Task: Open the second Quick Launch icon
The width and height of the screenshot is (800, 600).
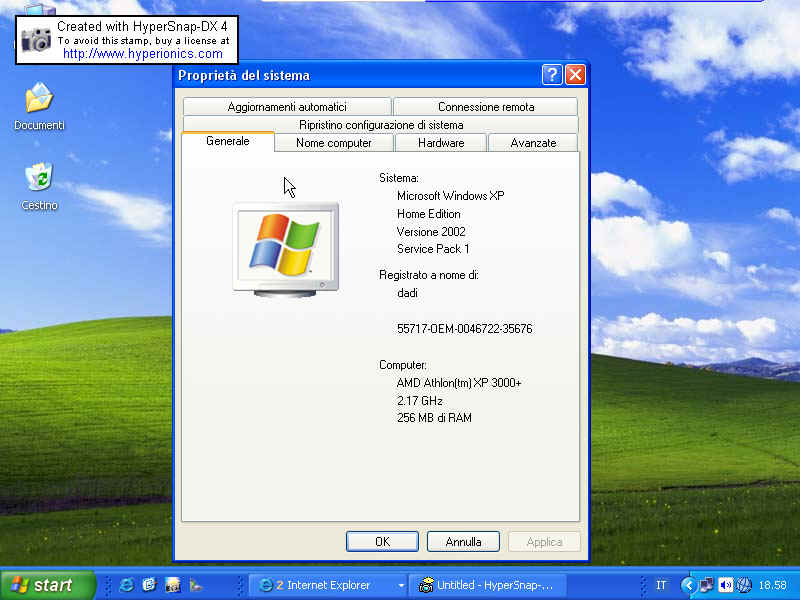Action: pos(149,585)
